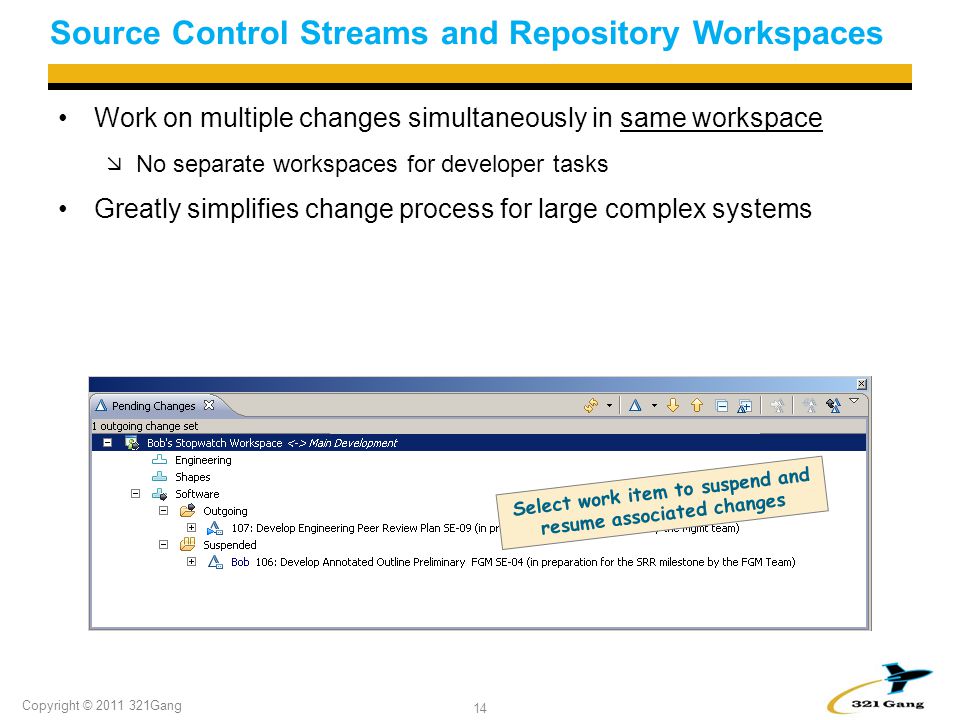Click change set 107 triangle icon
960x720 pixels.
215,528
